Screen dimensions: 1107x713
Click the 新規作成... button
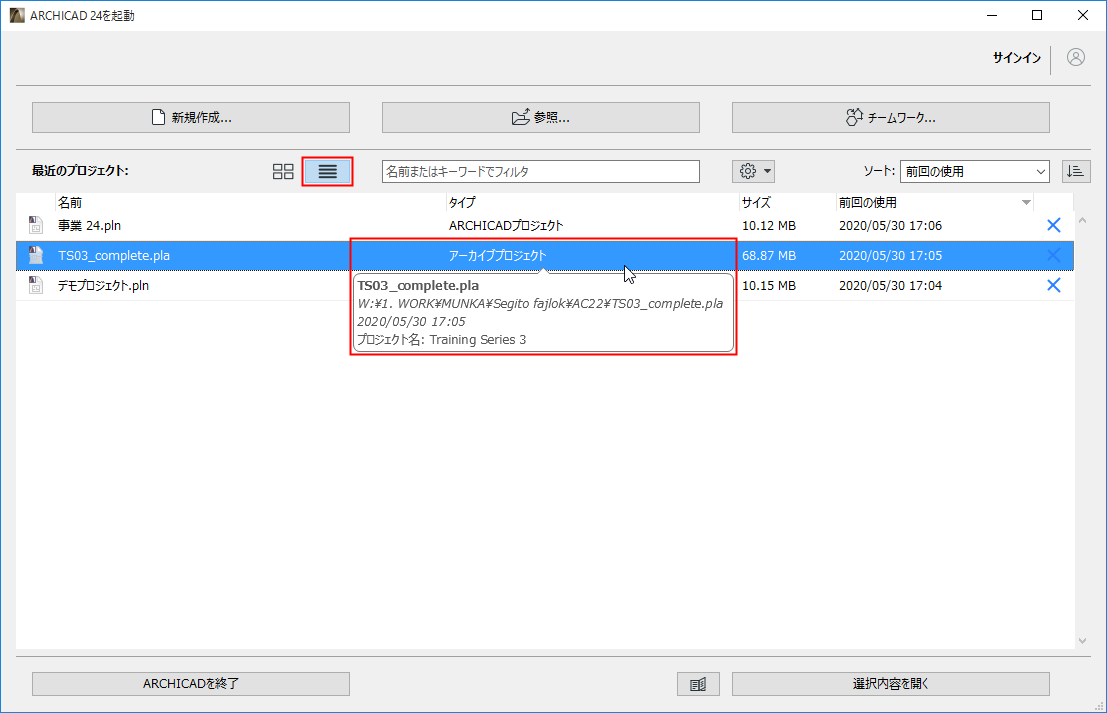click(x=191, y=117)
